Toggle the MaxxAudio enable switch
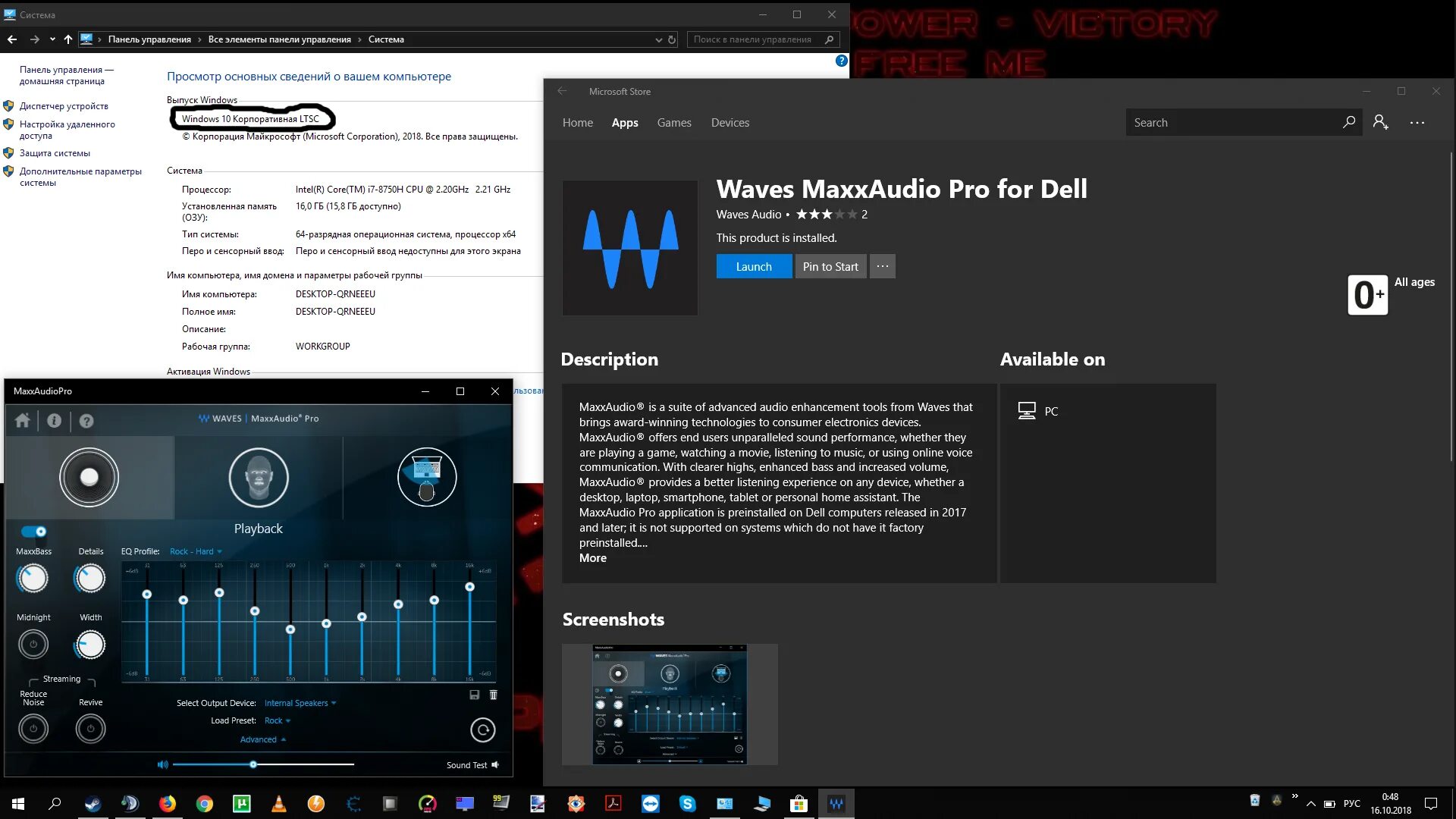The image size is (1456, 819). (33, 532)
